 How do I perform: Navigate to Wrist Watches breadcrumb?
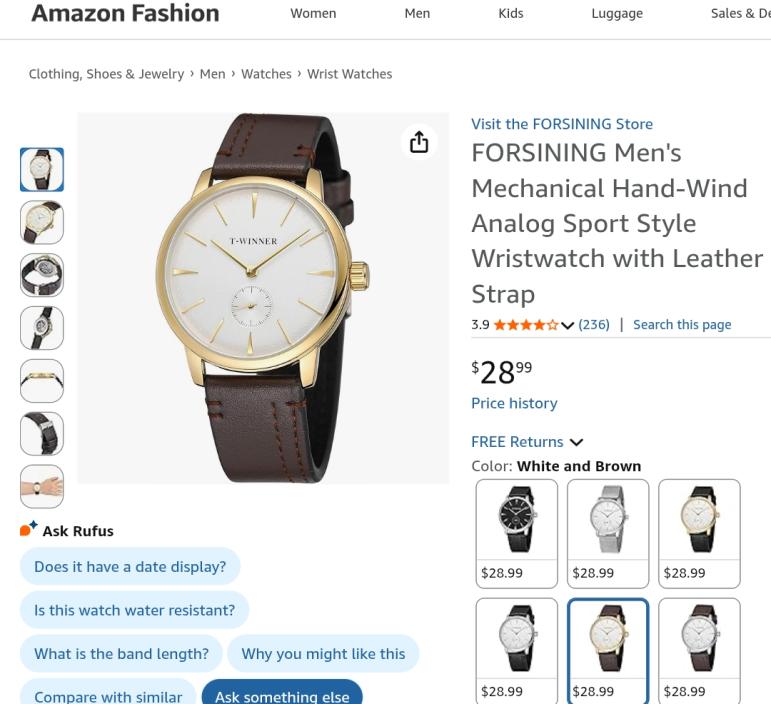tap(349, 74)
